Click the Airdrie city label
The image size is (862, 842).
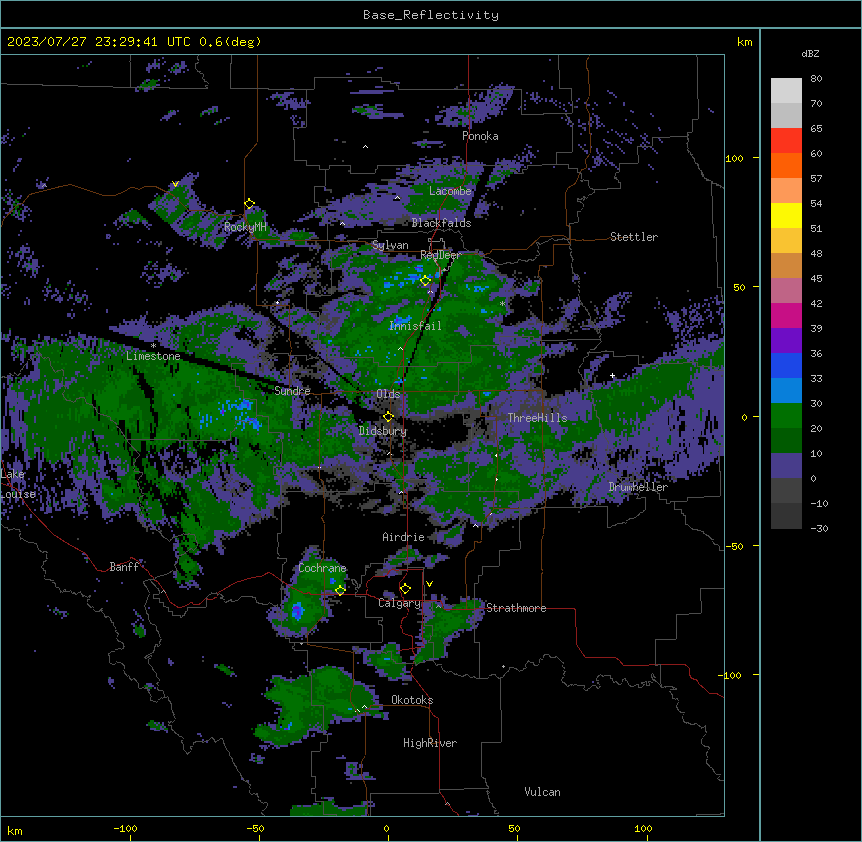coord(403,536)
